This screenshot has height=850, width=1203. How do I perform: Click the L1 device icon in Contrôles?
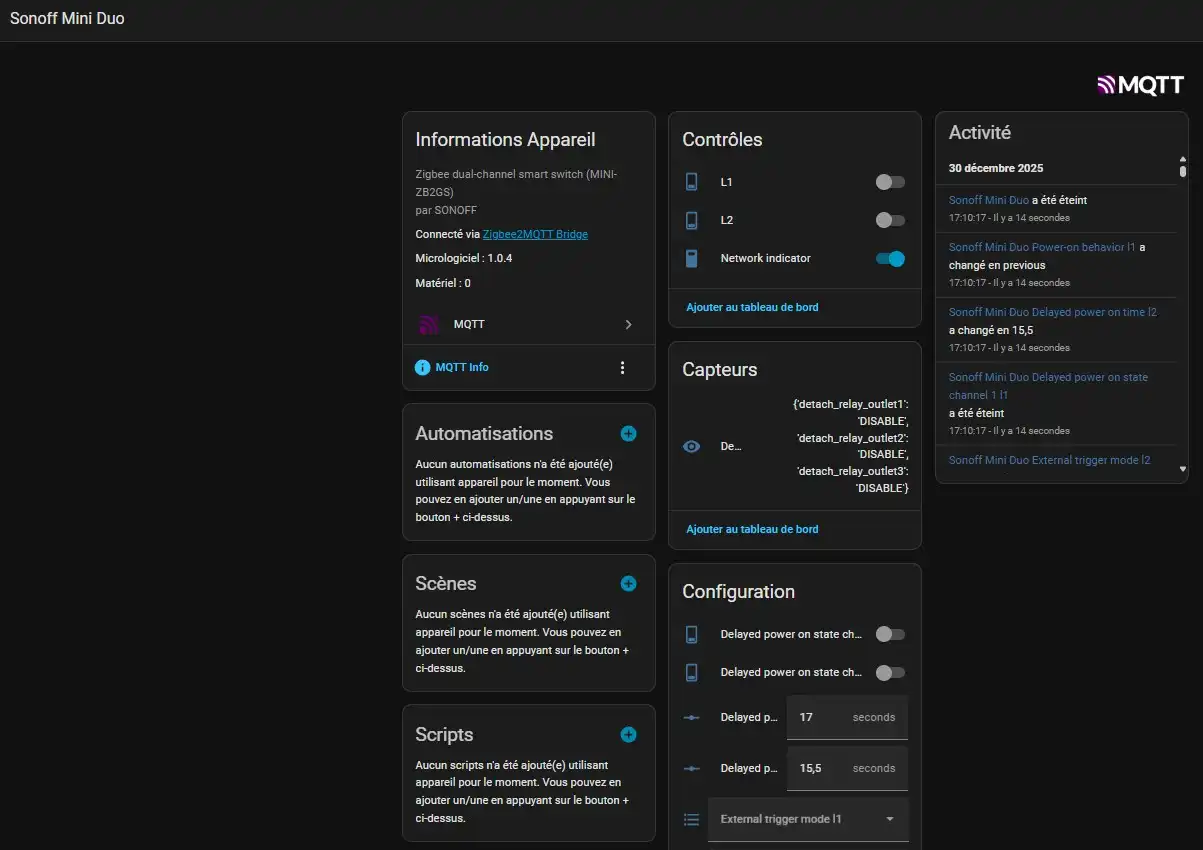coord(691,182)
